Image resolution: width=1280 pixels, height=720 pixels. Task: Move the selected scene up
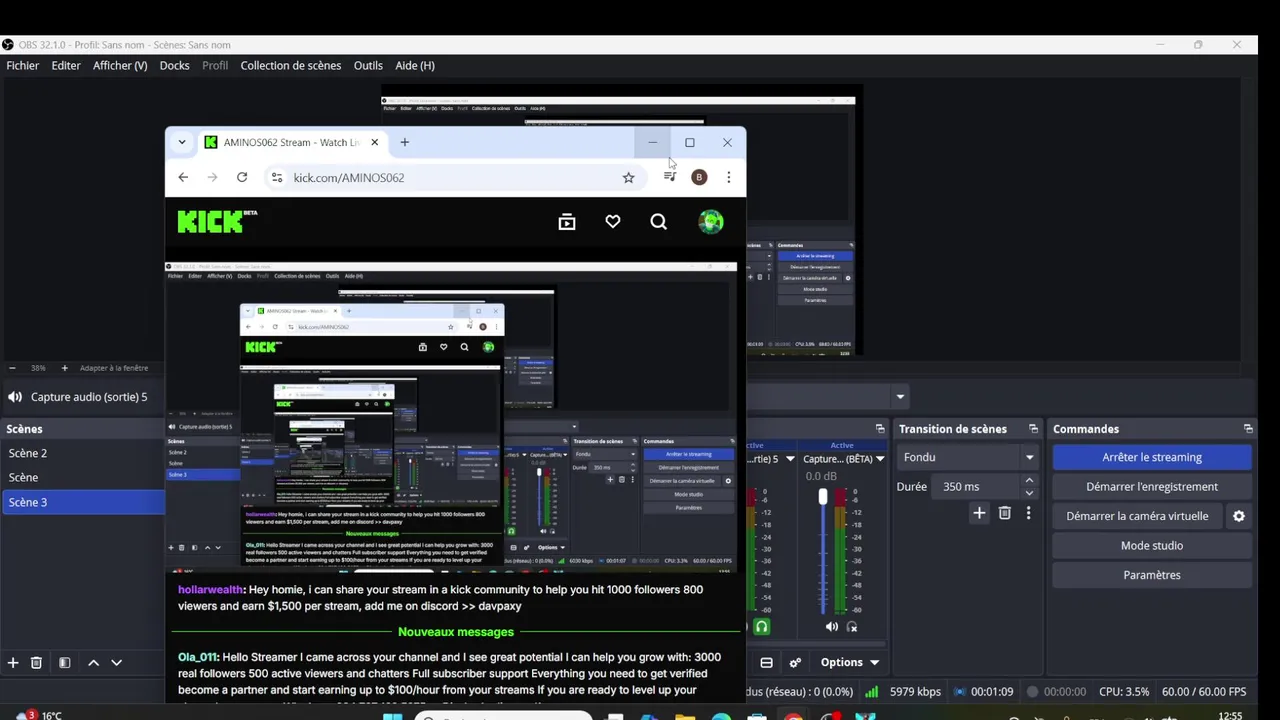pyautogui.click(x=93, y=662)
